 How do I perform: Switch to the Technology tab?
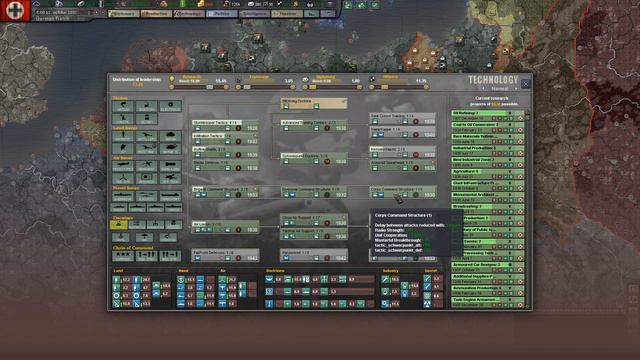pos(189,13)
